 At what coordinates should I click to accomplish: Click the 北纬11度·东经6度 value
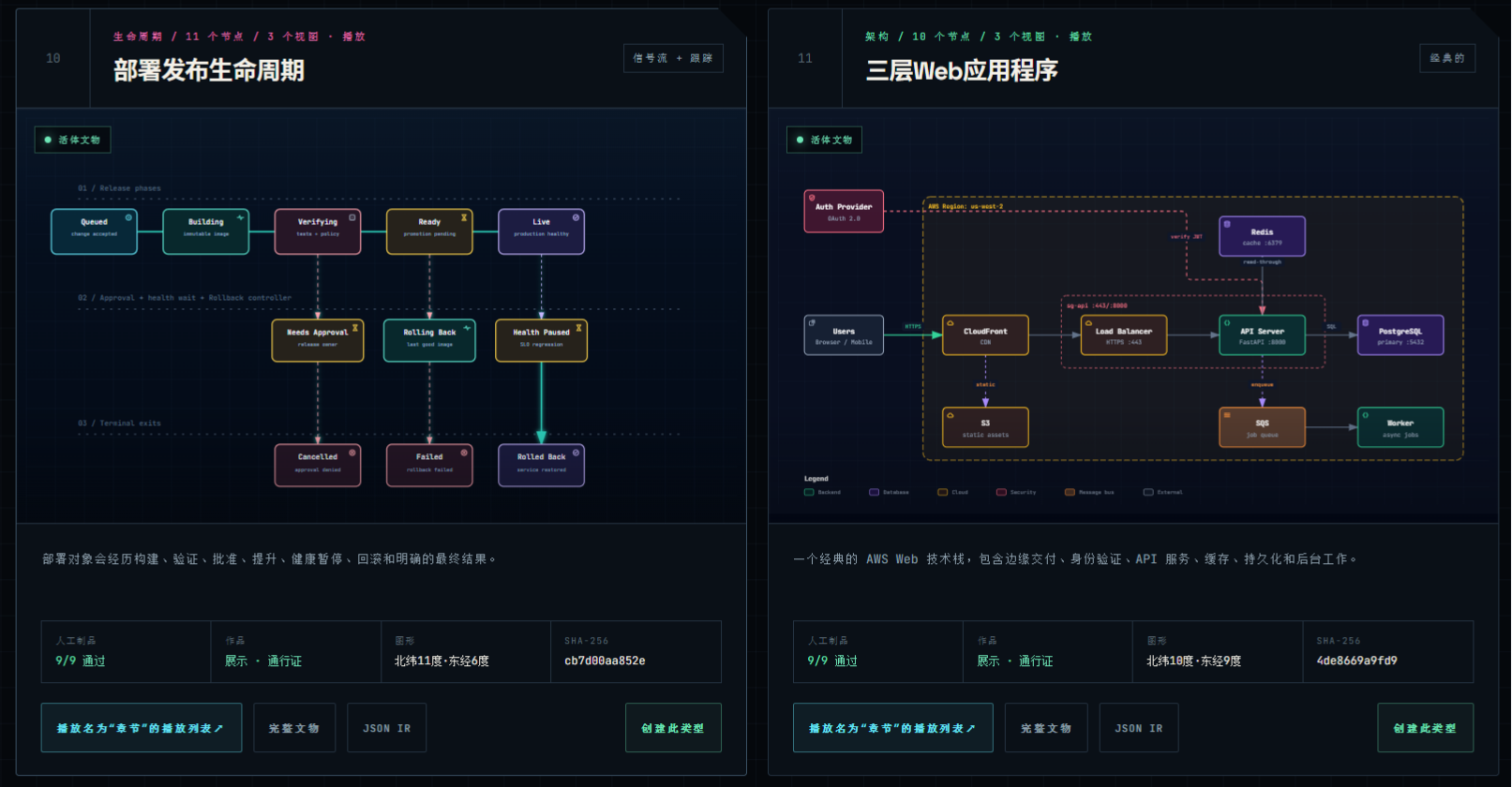442,661
